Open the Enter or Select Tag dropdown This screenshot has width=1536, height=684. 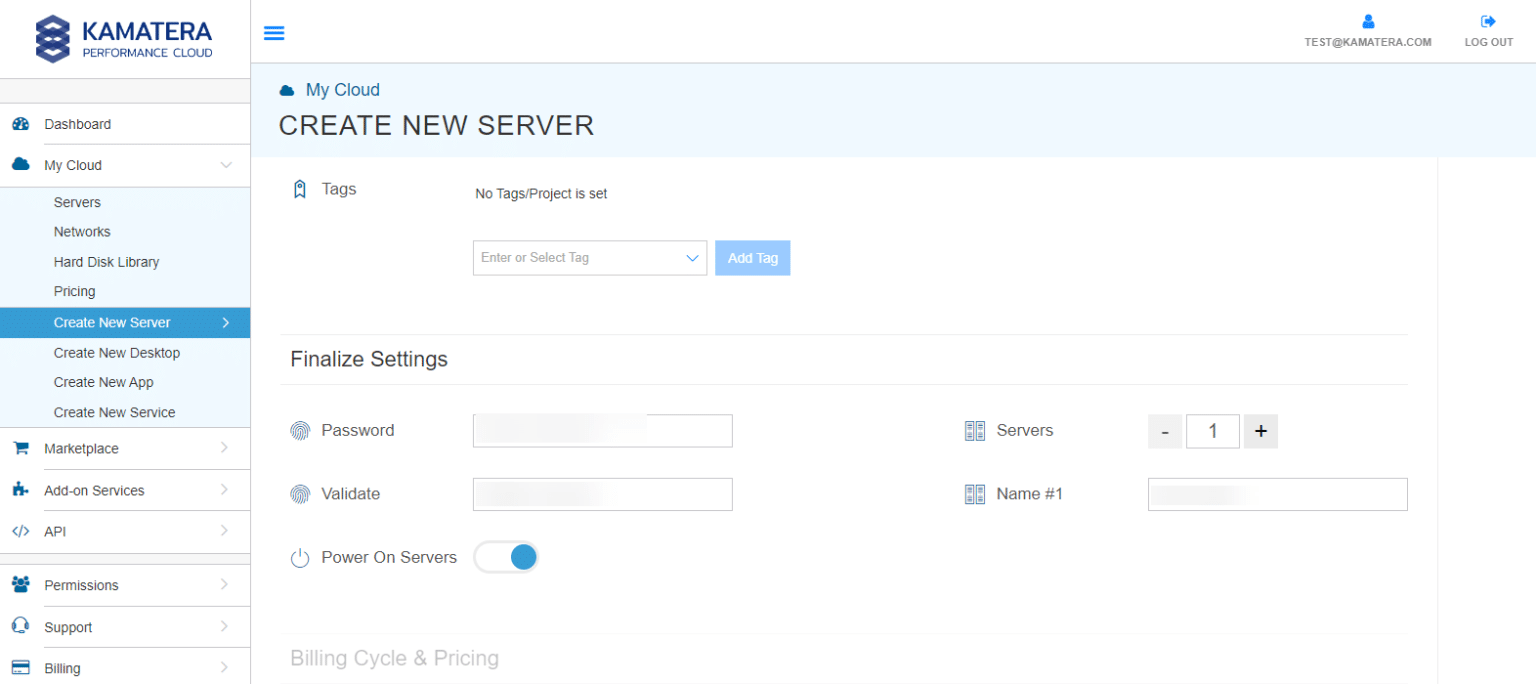[590, 257]
